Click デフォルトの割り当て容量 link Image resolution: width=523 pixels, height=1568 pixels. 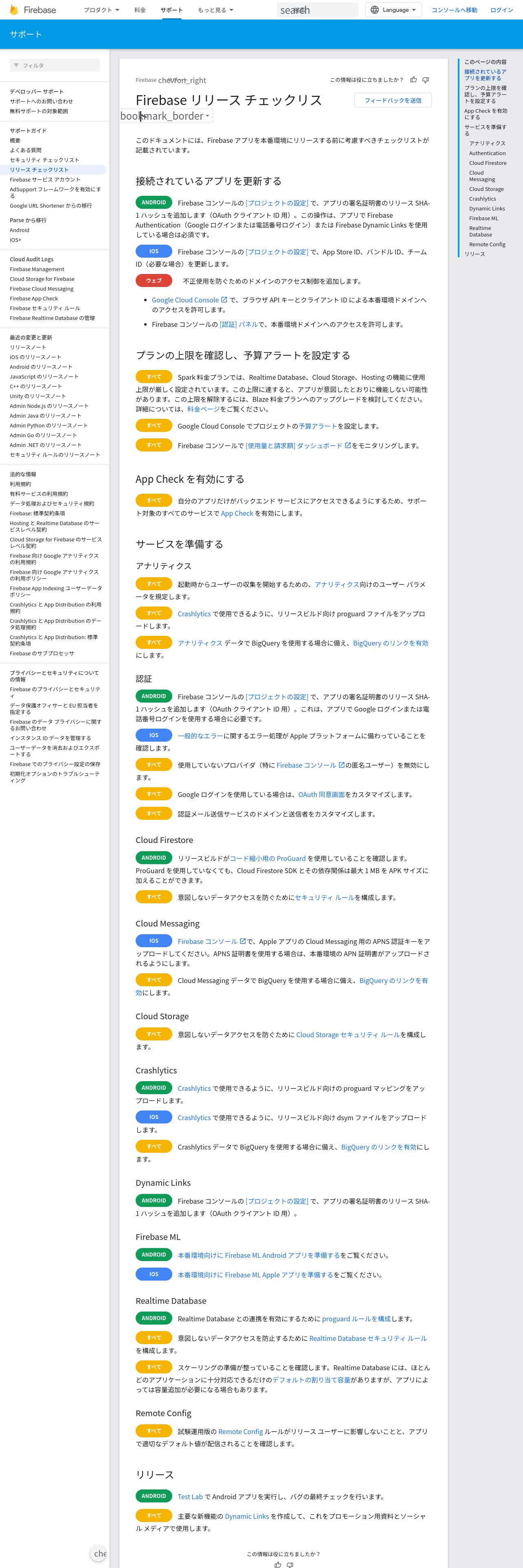pyautogui.click(x=311, y=1380)
